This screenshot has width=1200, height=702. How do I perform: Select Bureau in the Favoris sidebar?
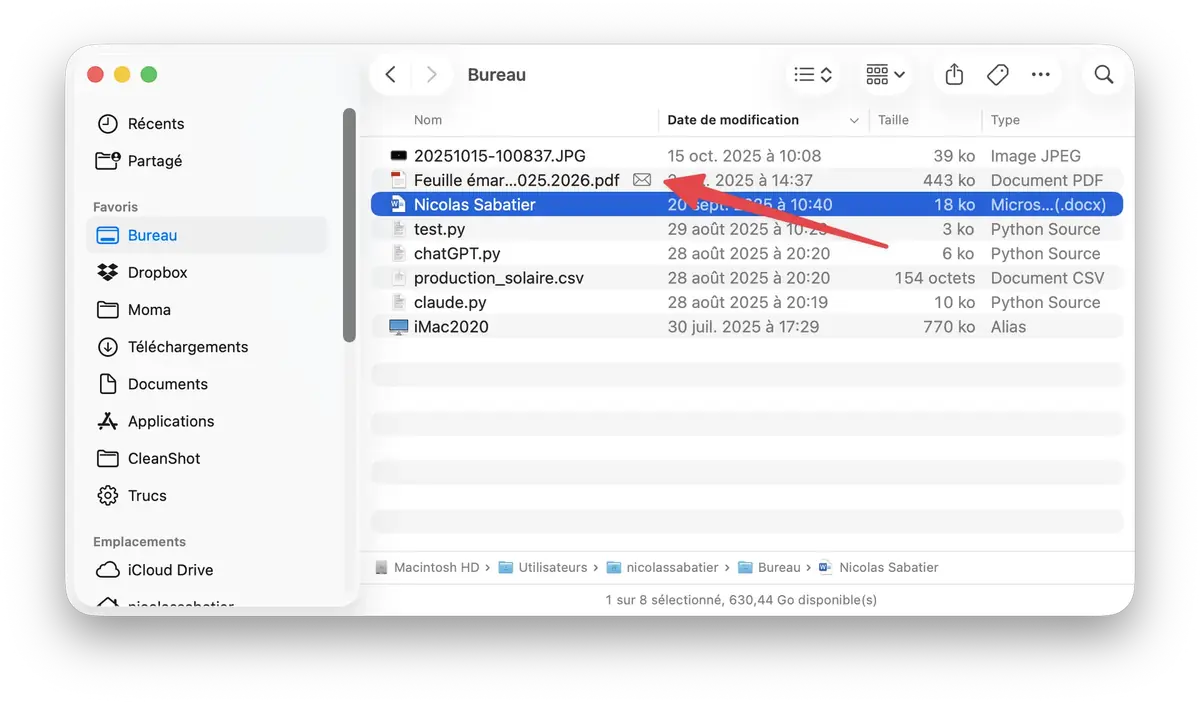(151, 235)
